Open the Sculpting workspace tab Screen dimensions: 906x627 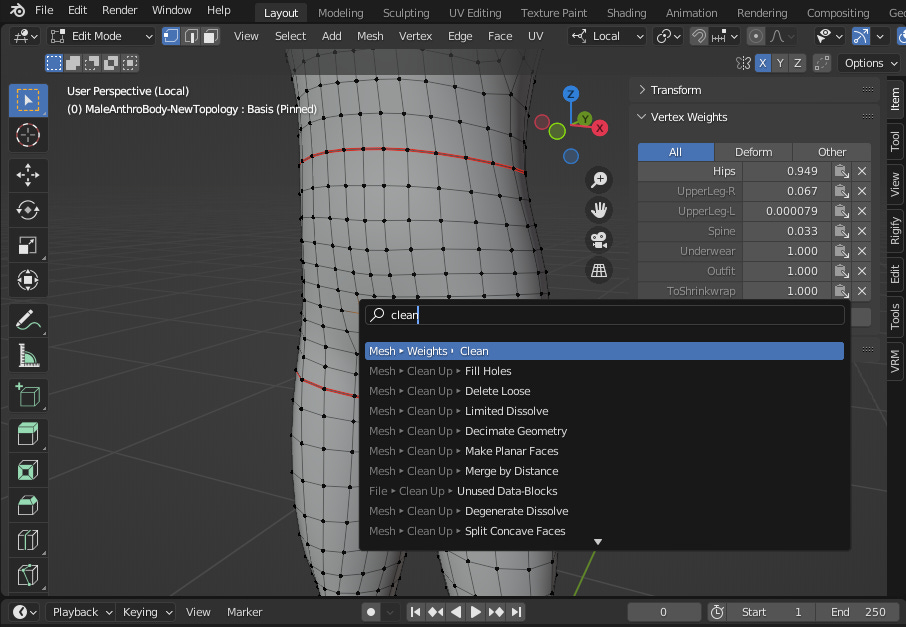point(406,13)
